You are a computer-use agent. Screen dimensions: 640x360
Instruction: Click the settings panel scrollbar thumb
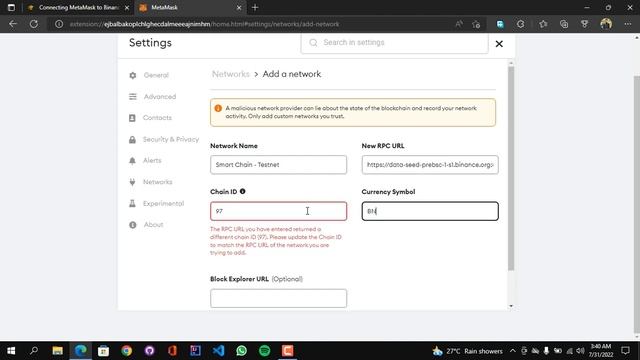pyautogui.click(x=511, y=168)
